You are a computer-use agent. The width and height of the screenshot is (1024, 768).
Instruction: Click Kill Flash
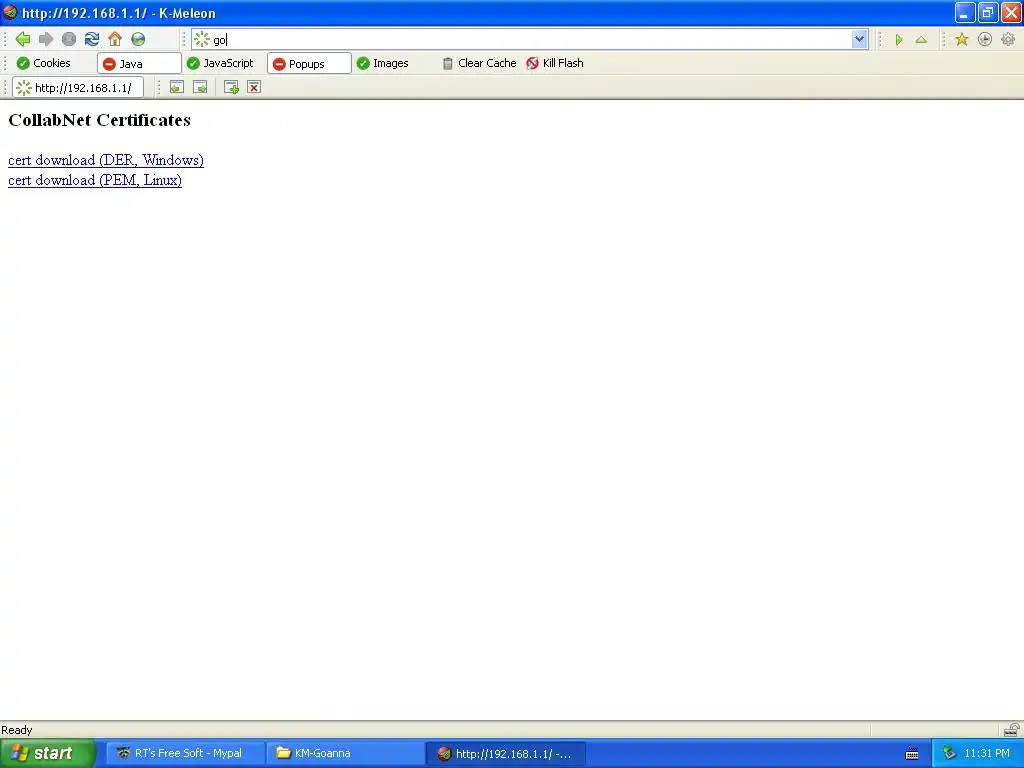click(554, 63)
